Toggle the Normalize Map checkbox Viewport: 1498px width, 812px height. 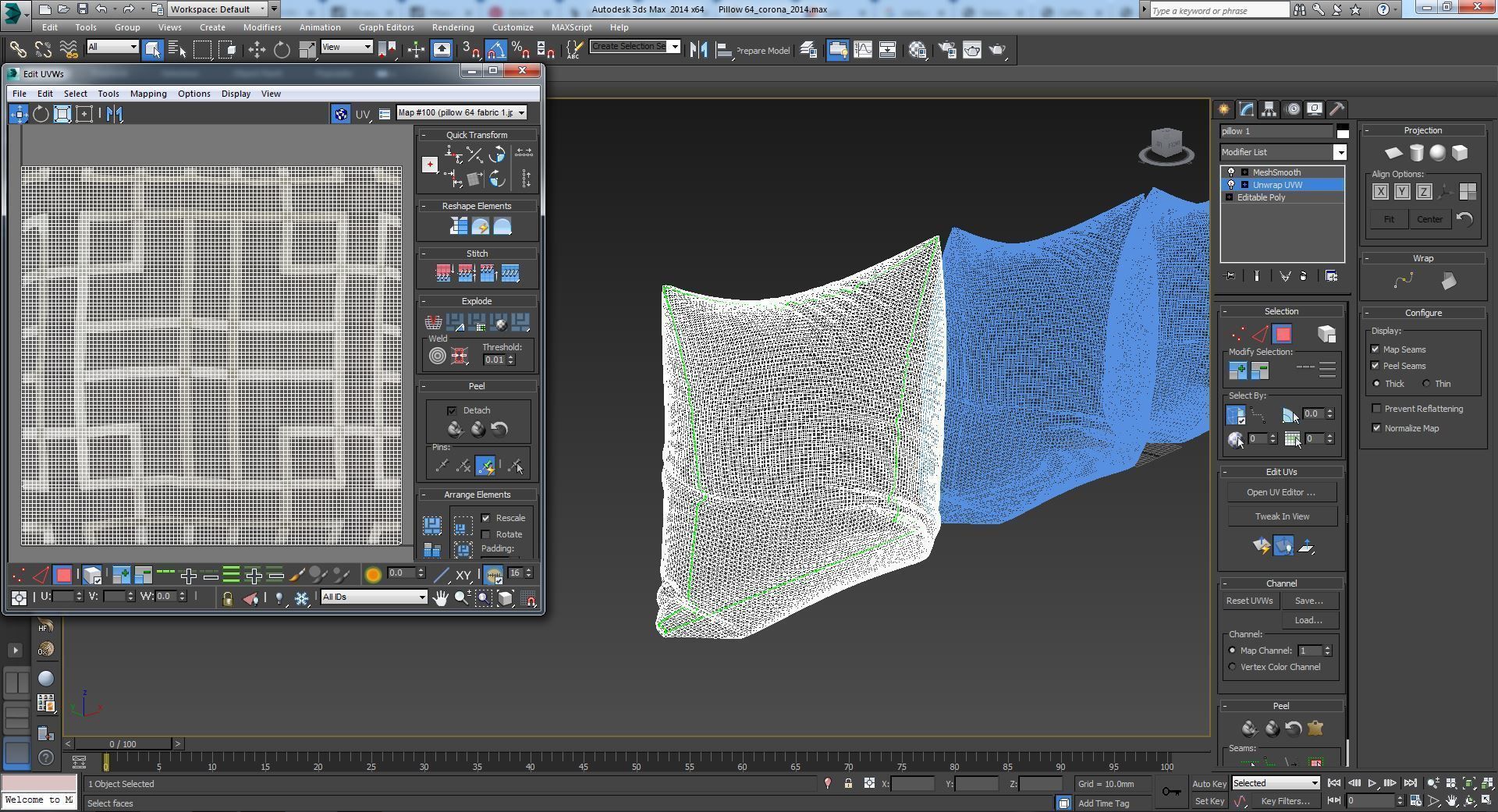[1377, 428]
